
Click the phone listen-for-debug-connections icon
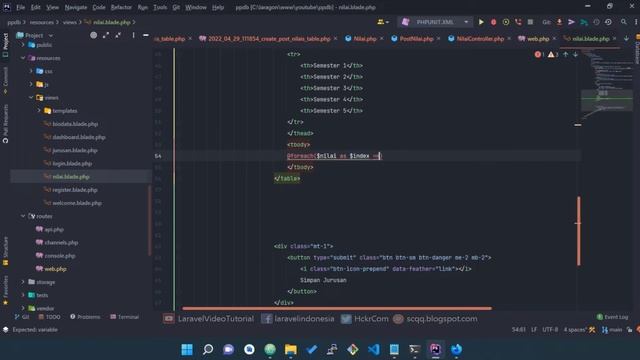pyautogui.click(x=518, y=22)
